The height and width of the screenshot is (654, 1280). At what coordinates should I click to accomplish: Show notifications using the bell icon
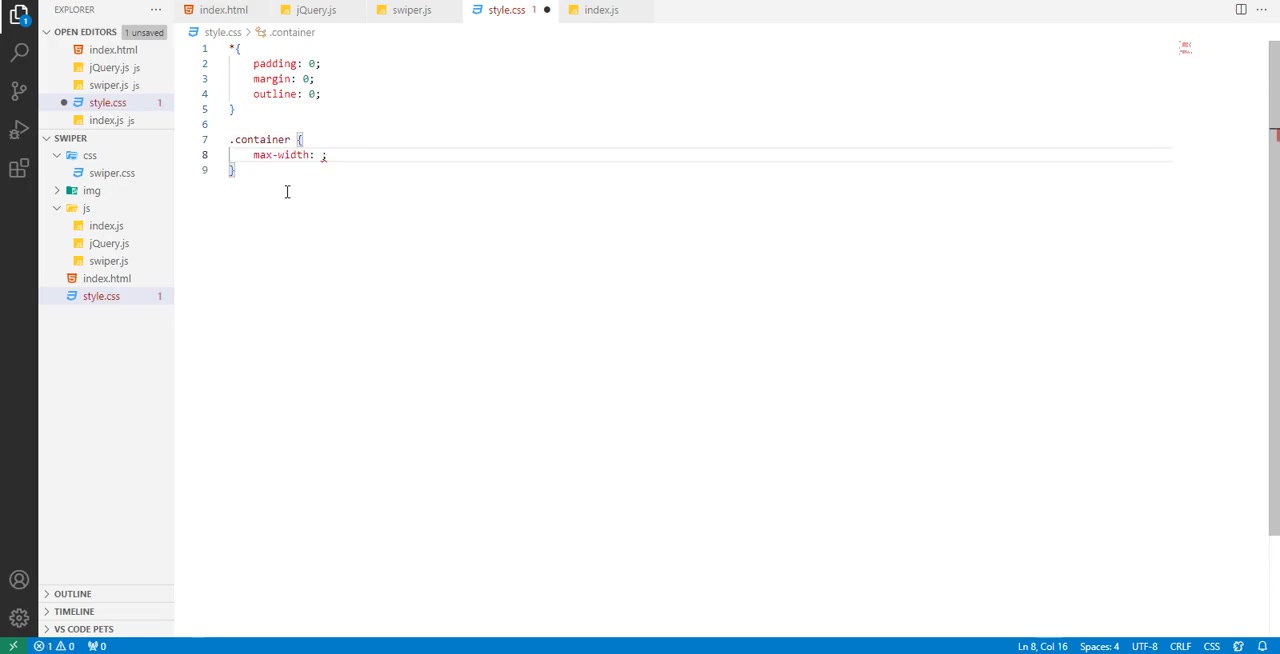point(1262,646)
